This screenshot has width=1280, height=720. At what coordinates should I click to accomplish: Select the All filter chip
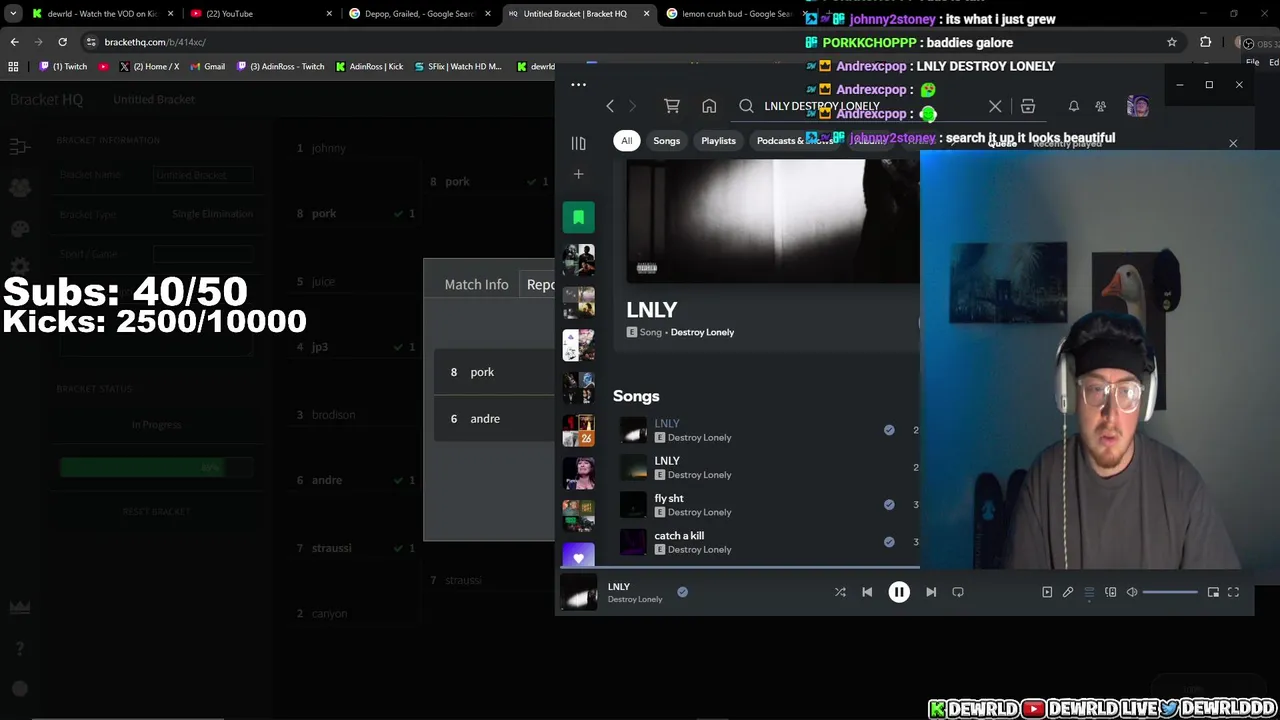626,141
